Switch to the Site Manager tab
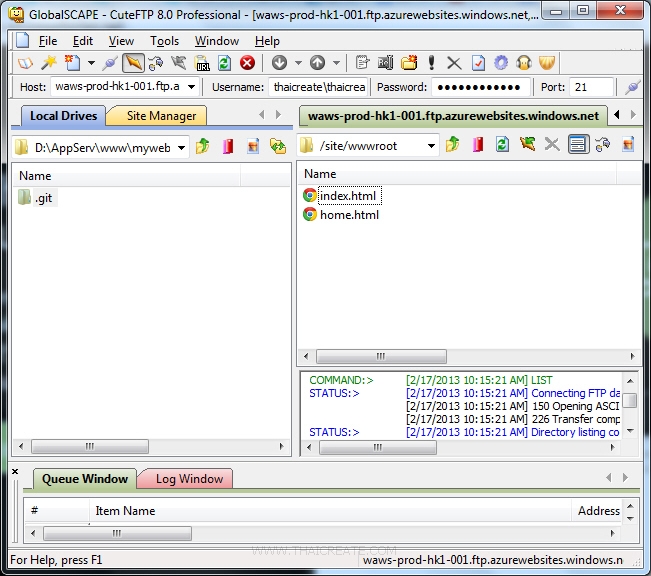 click(x=160, y=116)
